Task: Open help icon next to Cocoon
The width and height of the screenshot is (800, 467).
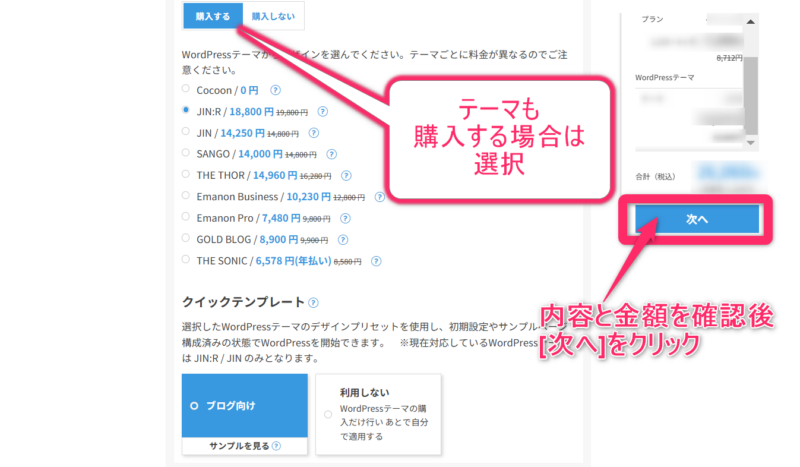Action: click(276, 90)
